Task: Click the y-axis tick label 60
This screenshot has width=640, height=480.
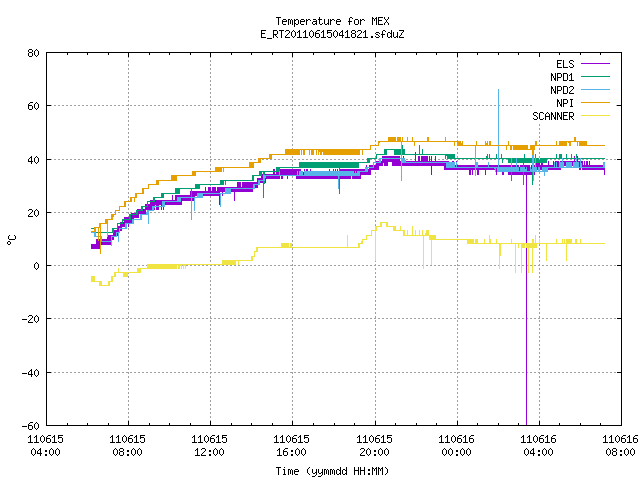Action: 33,107
